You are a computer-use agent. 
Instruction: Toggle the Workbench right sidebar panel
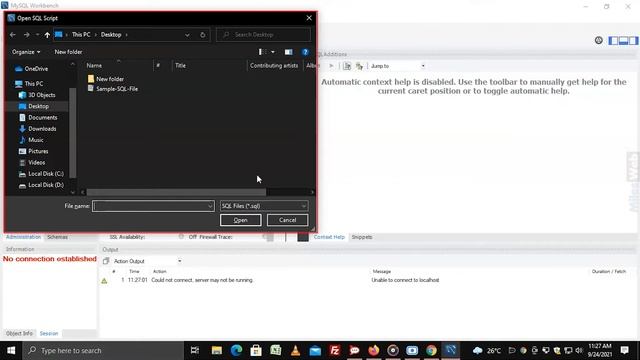(x=633, y=41)
